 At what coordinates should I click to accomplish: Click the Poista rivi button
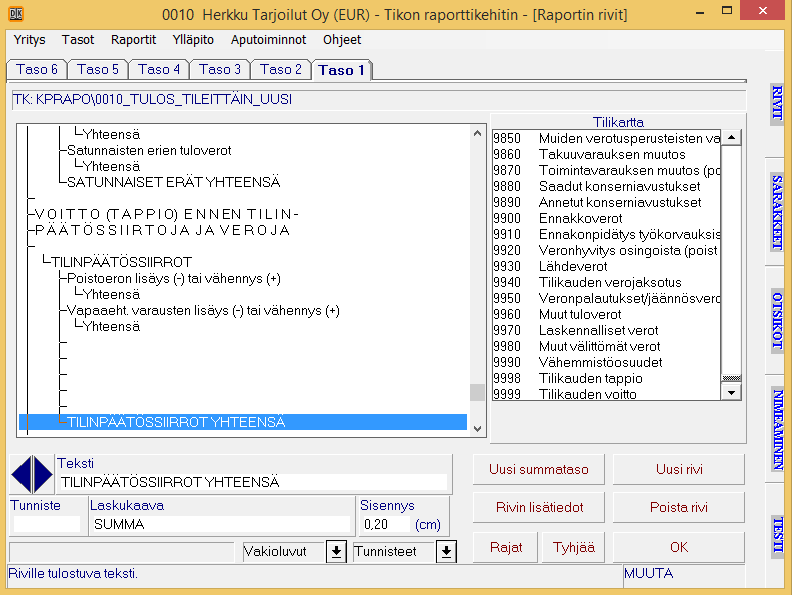click(679, 507)
